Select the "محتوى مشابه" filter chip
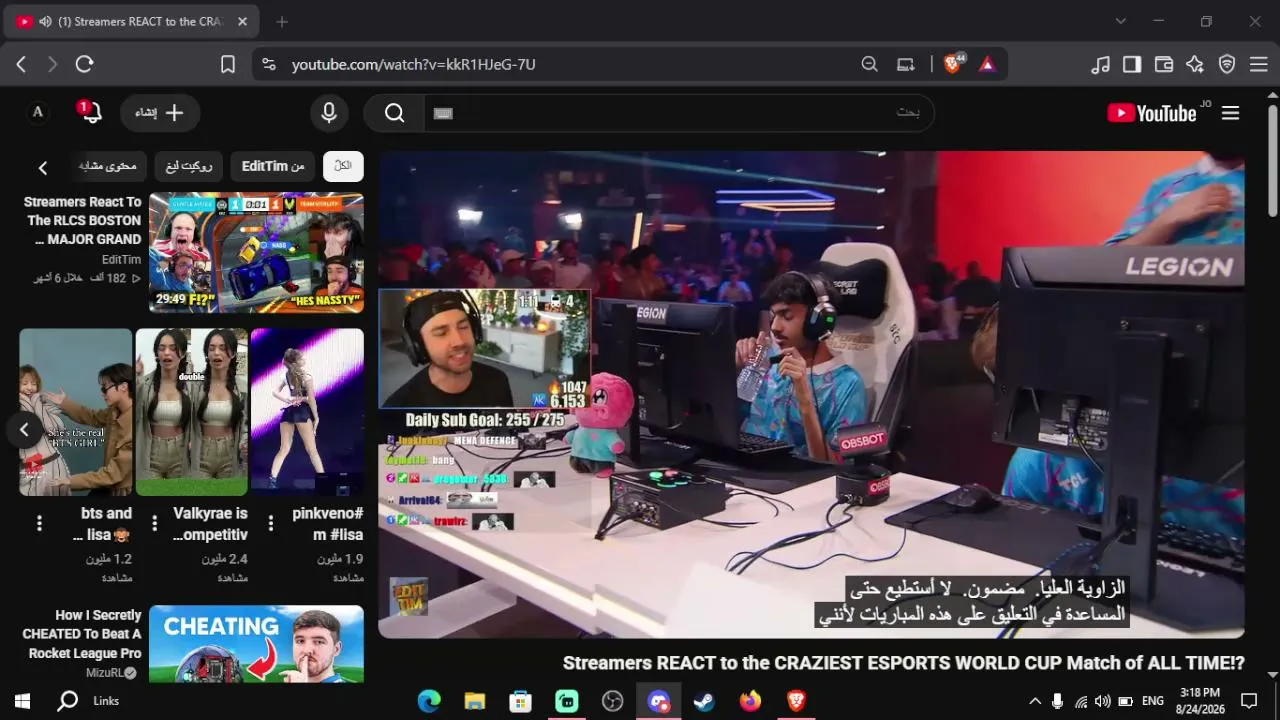 pos(107,166)
